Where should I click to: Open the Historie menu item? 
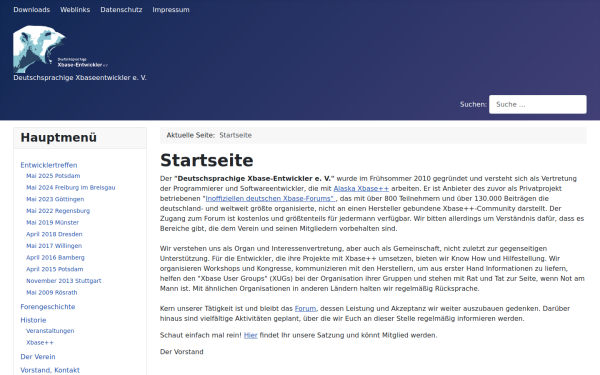click(33, 320)
